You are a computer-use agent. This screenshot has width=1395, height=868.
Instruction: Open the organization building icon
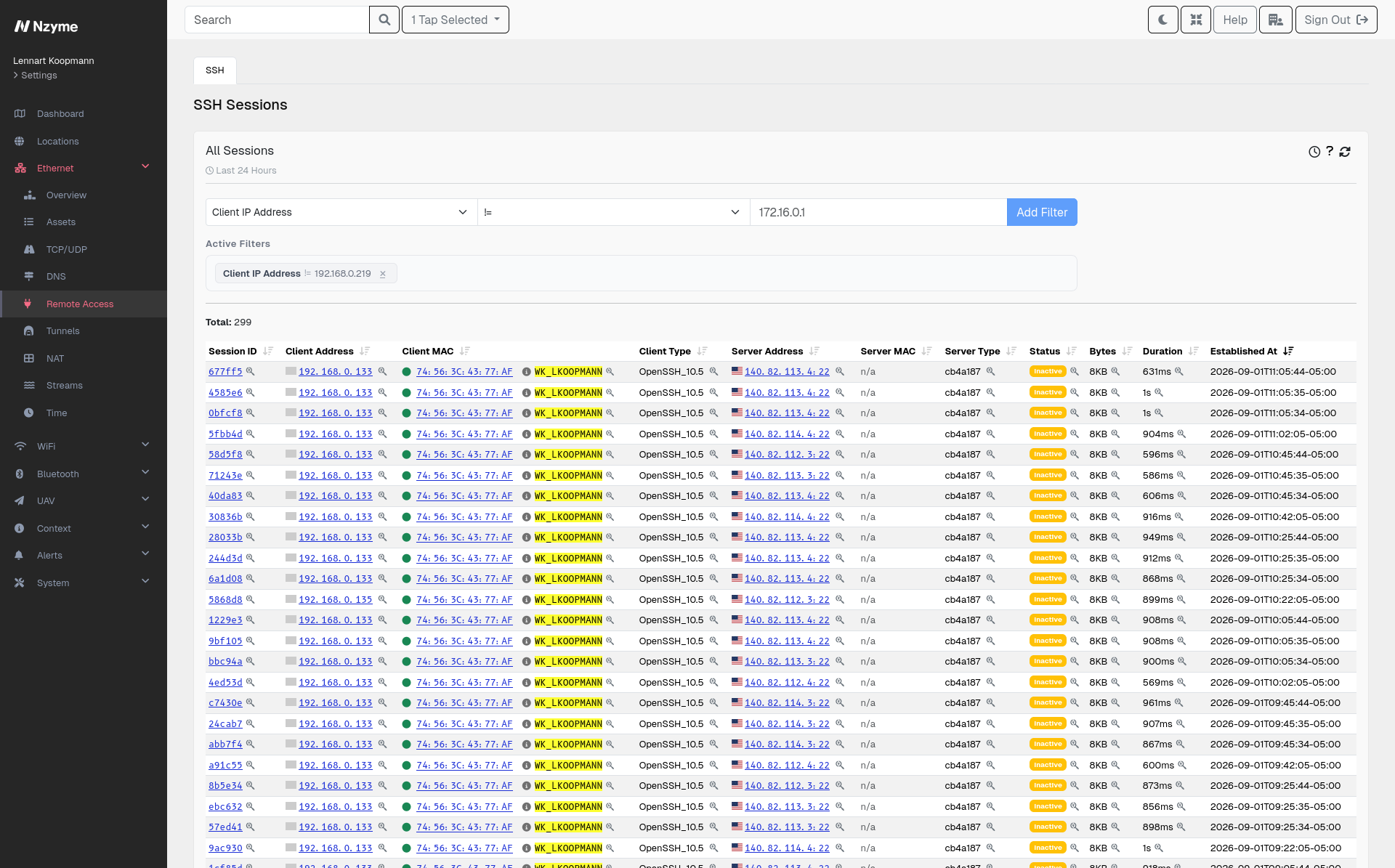[1275, 20]
